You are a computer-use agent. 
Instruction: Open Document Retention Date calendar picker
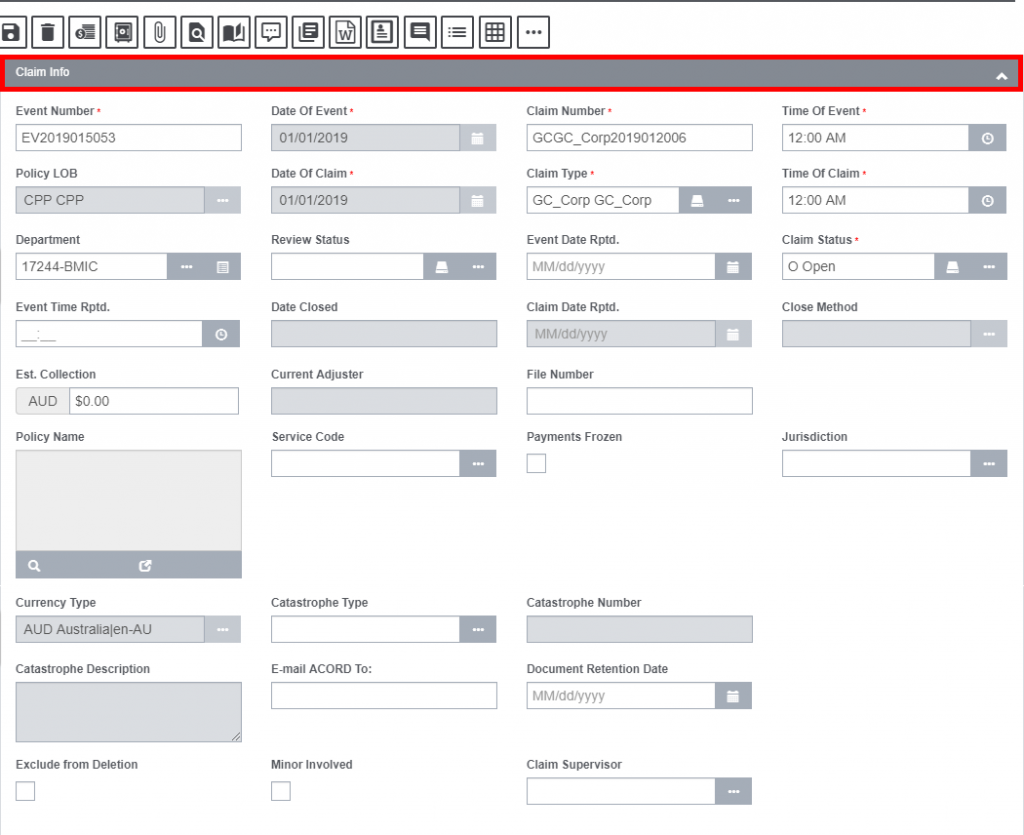pos(733,696)
